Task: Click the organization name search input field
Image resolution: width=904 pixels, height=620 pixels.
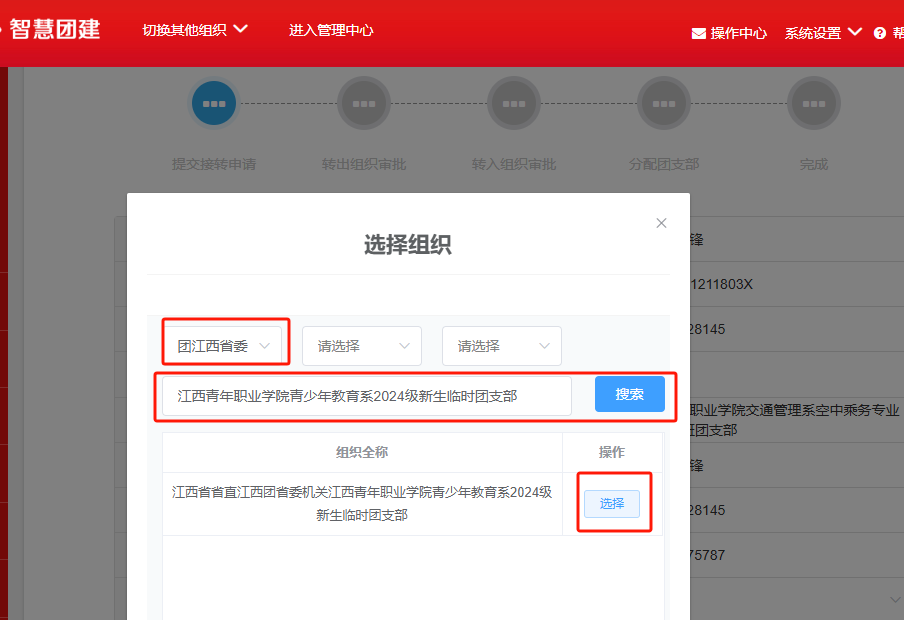Action: point(366,396)
